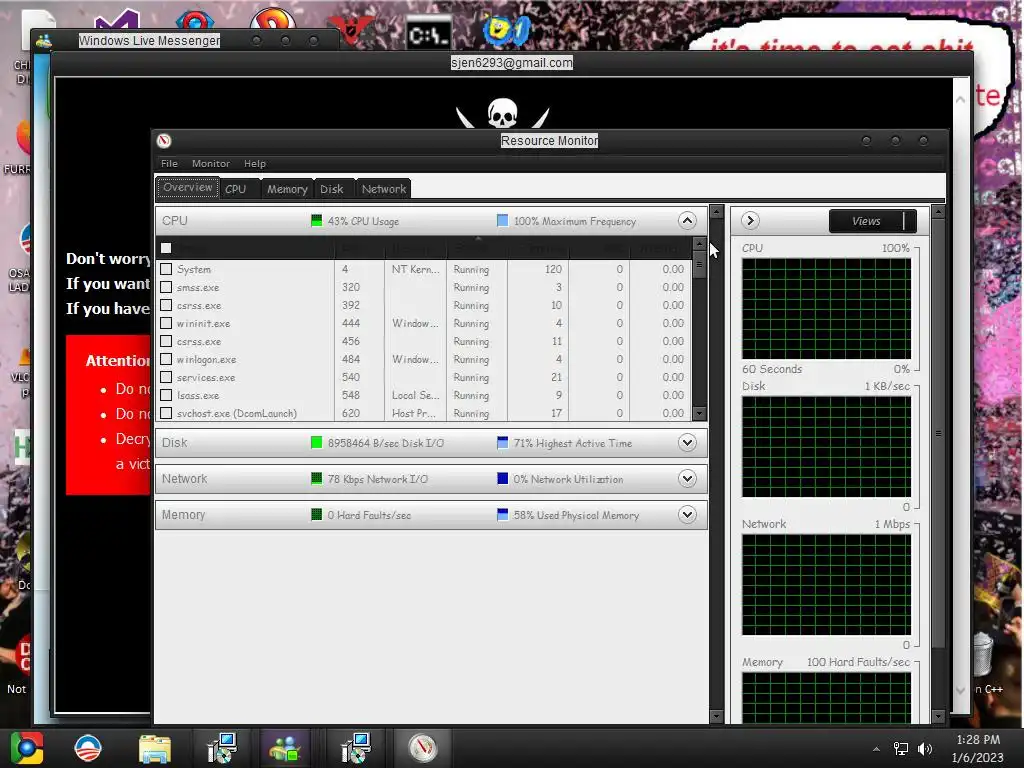The image size is (1024, 768).
Task: Check the System process checkbox
Action: point(166,269)
